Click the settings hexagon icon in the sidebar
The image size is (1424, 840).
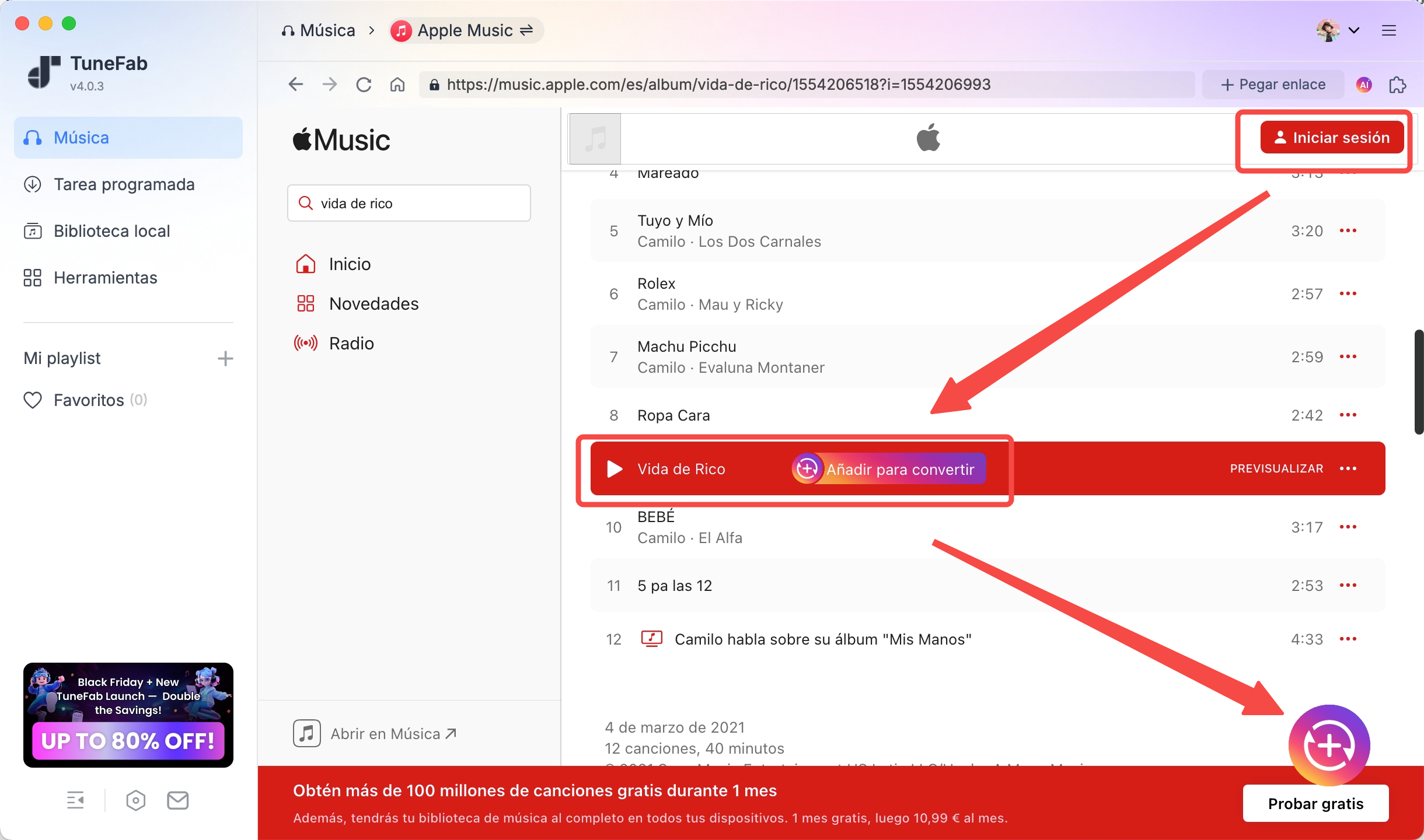135,800
